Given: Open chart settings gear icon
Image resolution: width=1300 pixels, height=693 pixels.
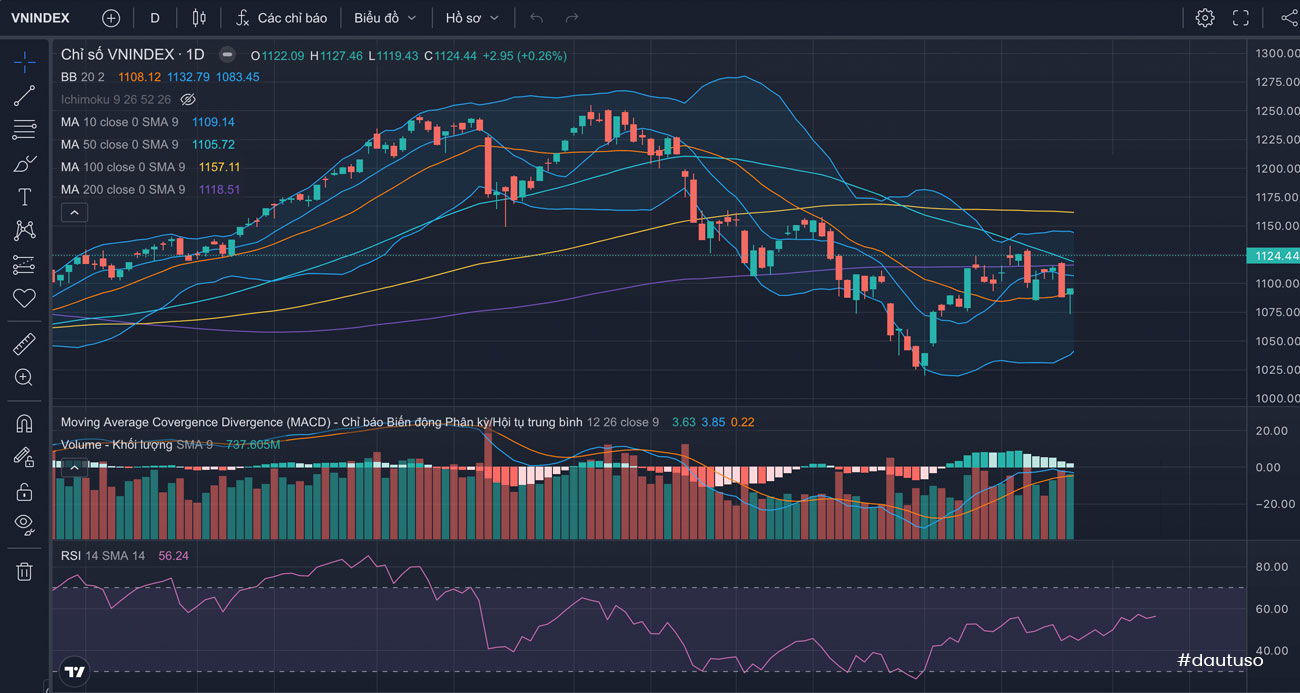Looking at the screenshot, I should tap(1204, 18).
